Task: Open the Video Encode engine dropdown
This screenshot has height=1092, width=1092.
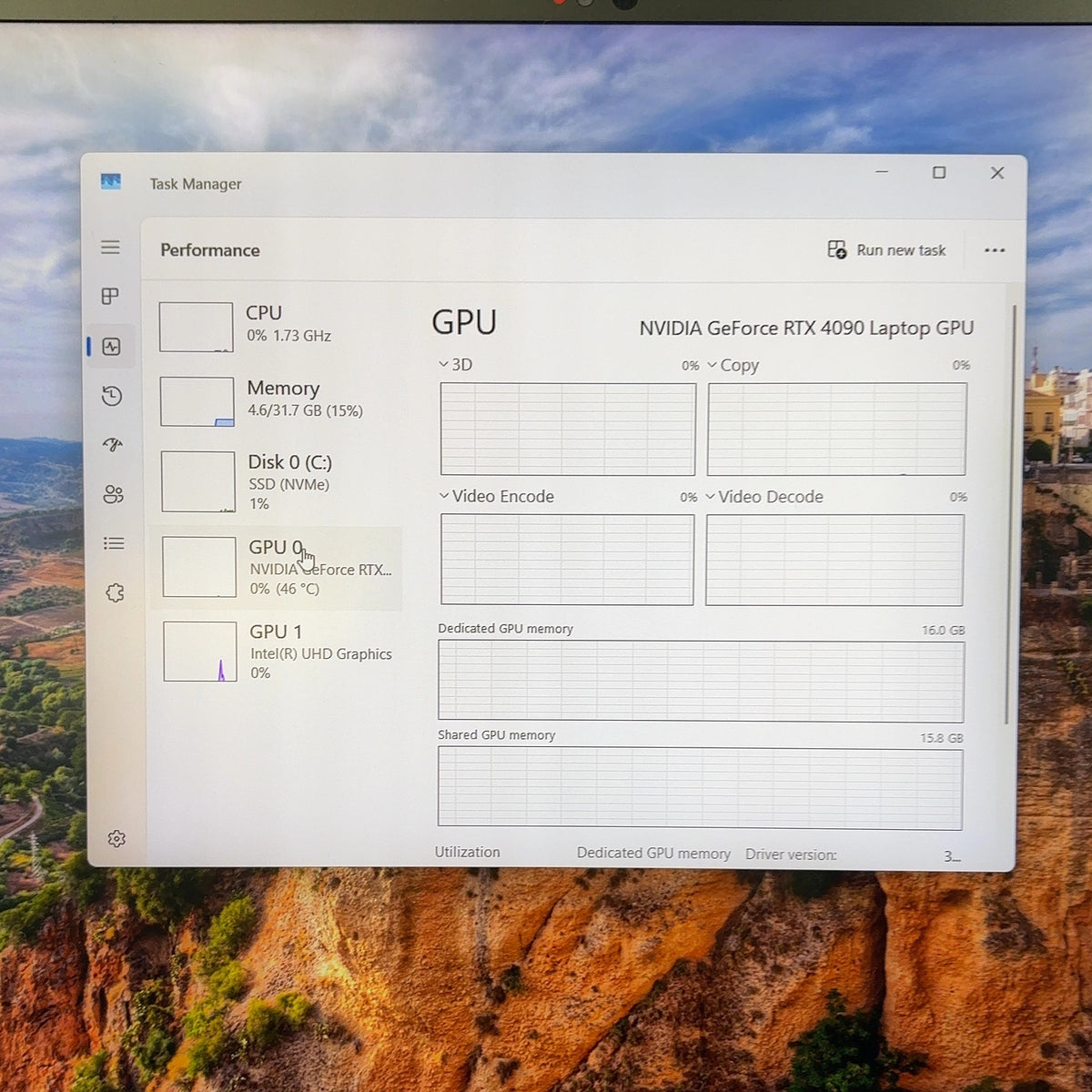Action: tap(497, 497)
